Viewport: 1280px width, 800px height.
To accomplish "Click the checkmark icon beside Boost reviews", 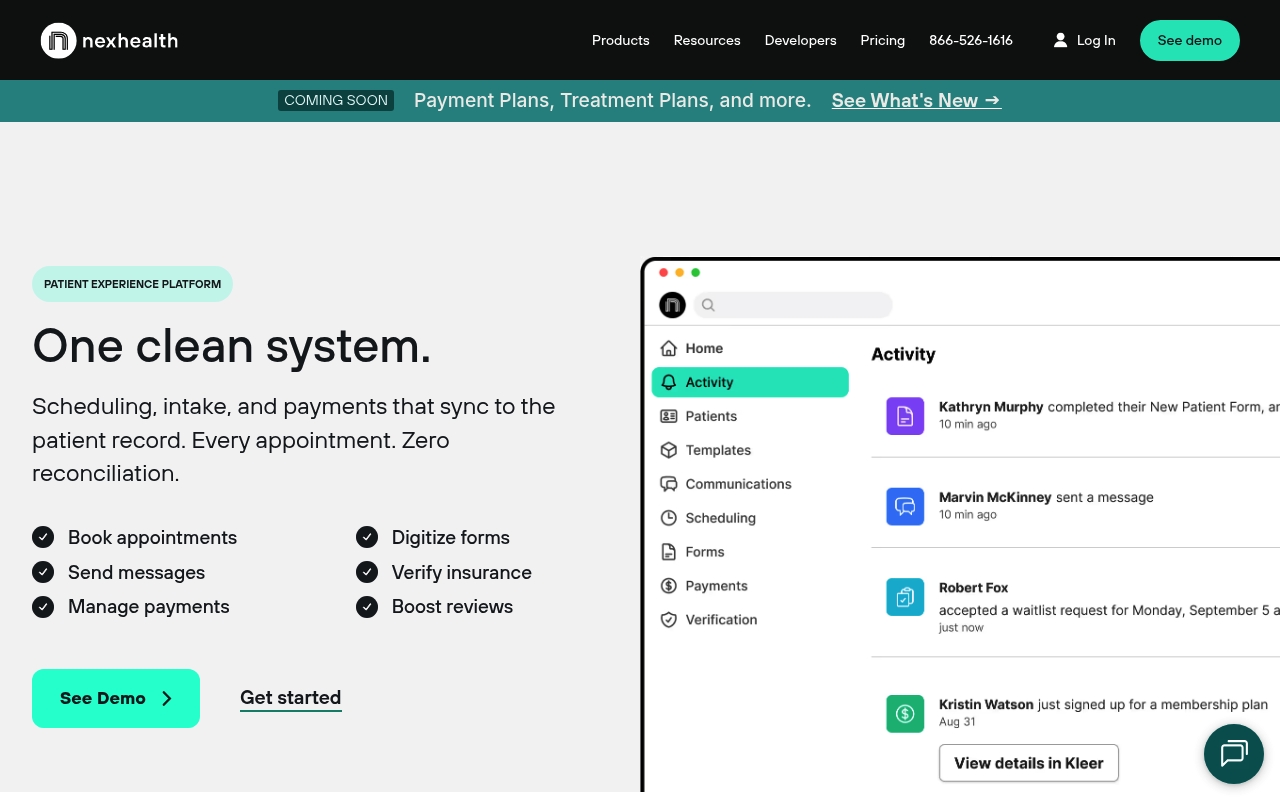I will 367,606.
